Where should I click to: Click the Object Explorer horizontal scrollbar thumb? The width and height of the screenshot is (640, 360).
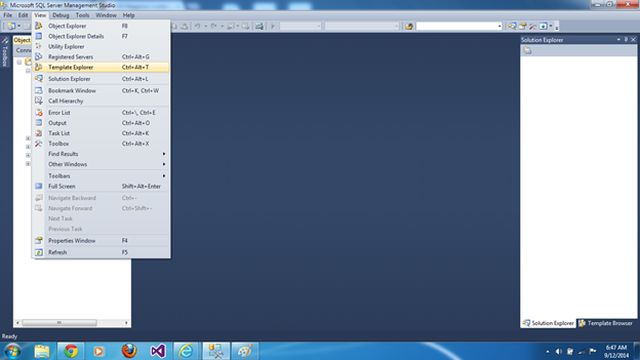pos(59,323)
